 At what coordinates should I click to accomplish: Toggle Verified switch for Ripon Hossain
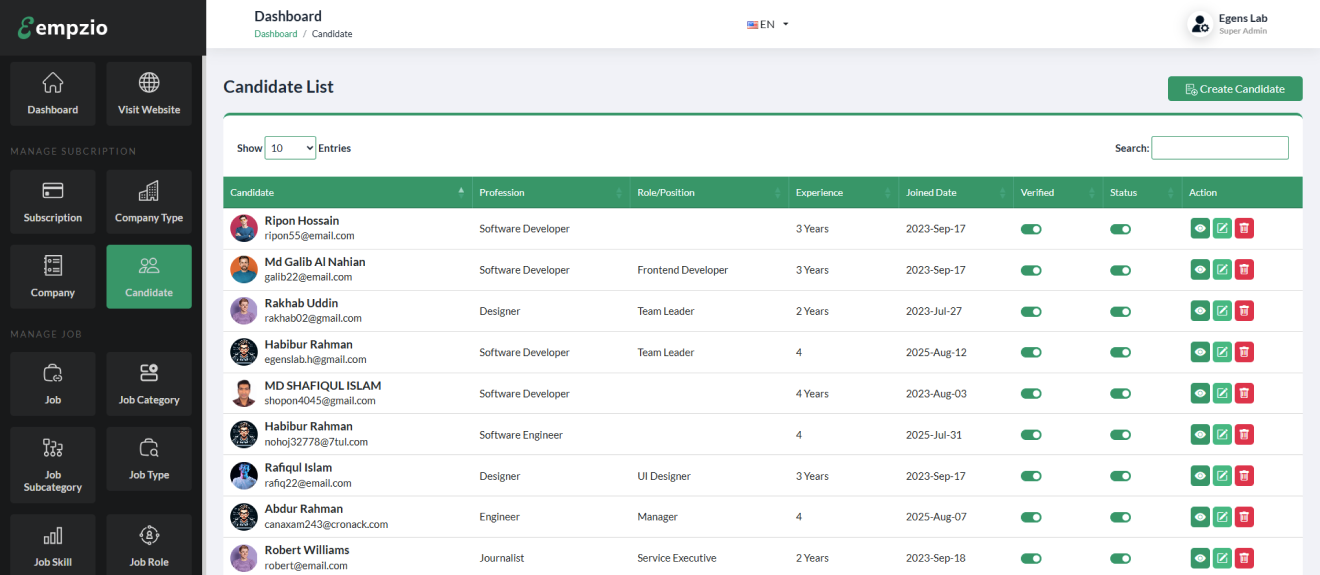pyautogui.click(x=1031, y=229)
